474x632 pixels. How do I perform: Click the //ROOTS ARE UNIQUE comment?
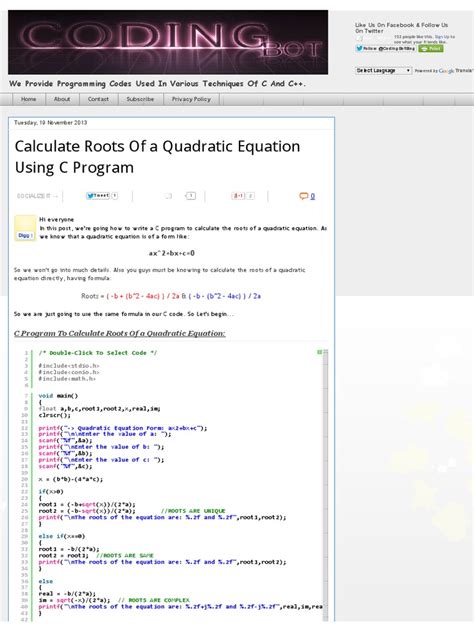tap(193, 511)
